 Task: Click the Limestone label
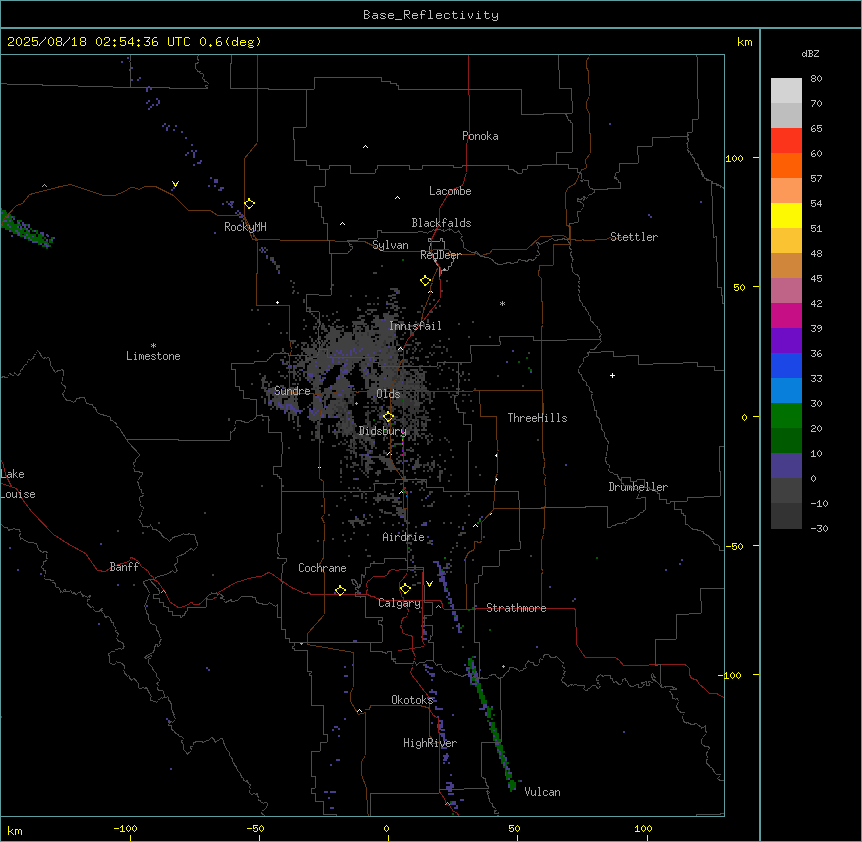click(153, 356)
